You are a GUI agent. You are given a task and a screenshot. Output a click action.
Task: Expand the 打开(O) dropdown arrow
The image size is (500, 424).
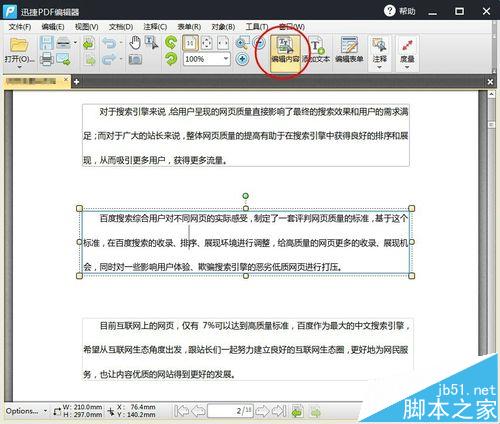coord(19,67)
